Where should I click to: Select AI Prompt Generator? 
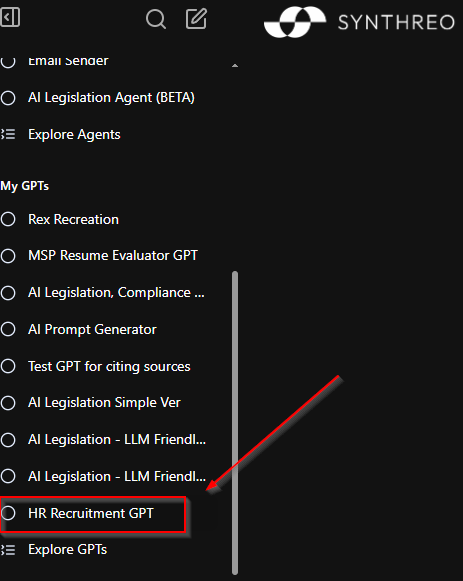[92, 330]
